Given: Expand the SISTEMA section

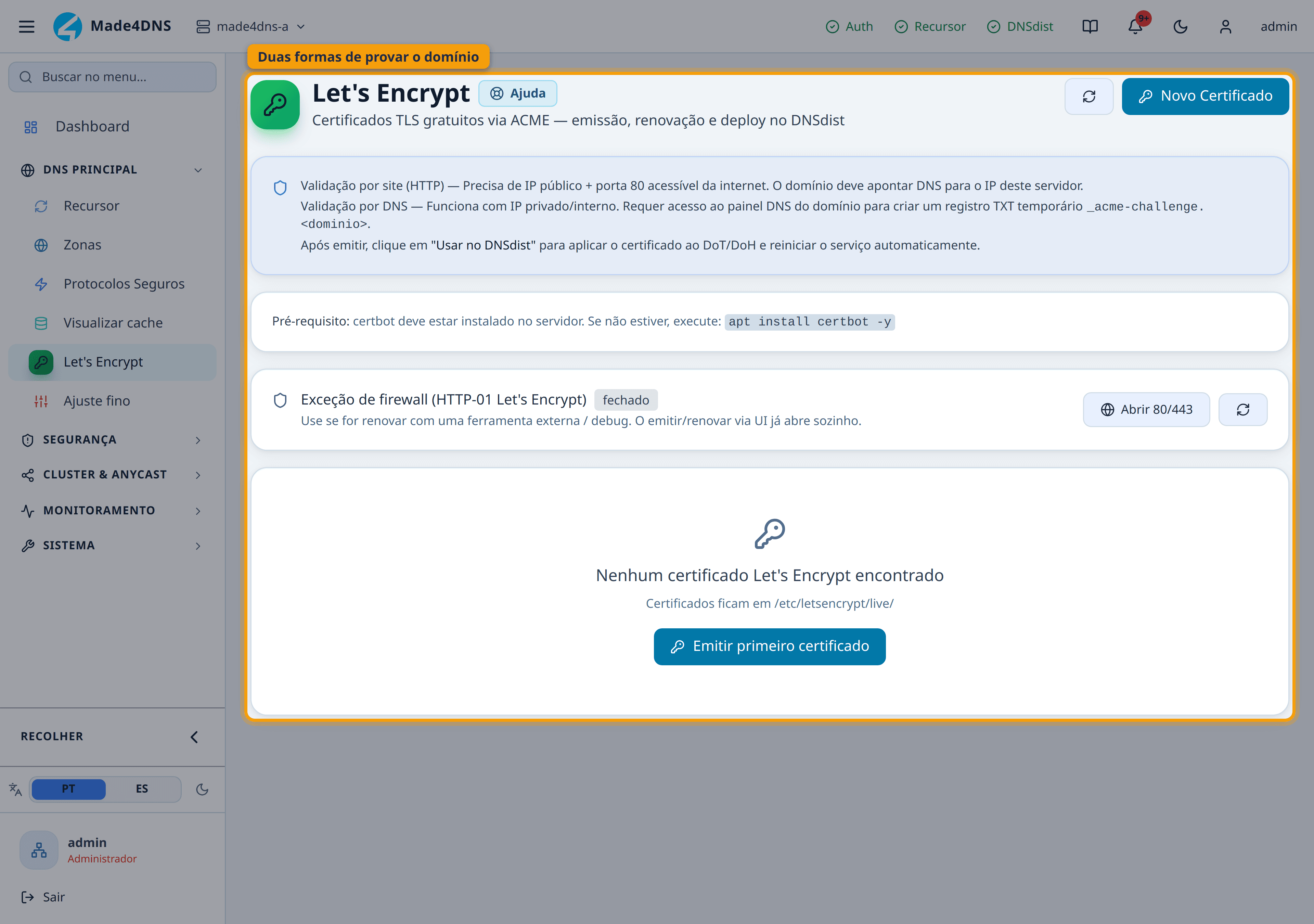Looking at the screenshot, I should [x=112, y=546].
